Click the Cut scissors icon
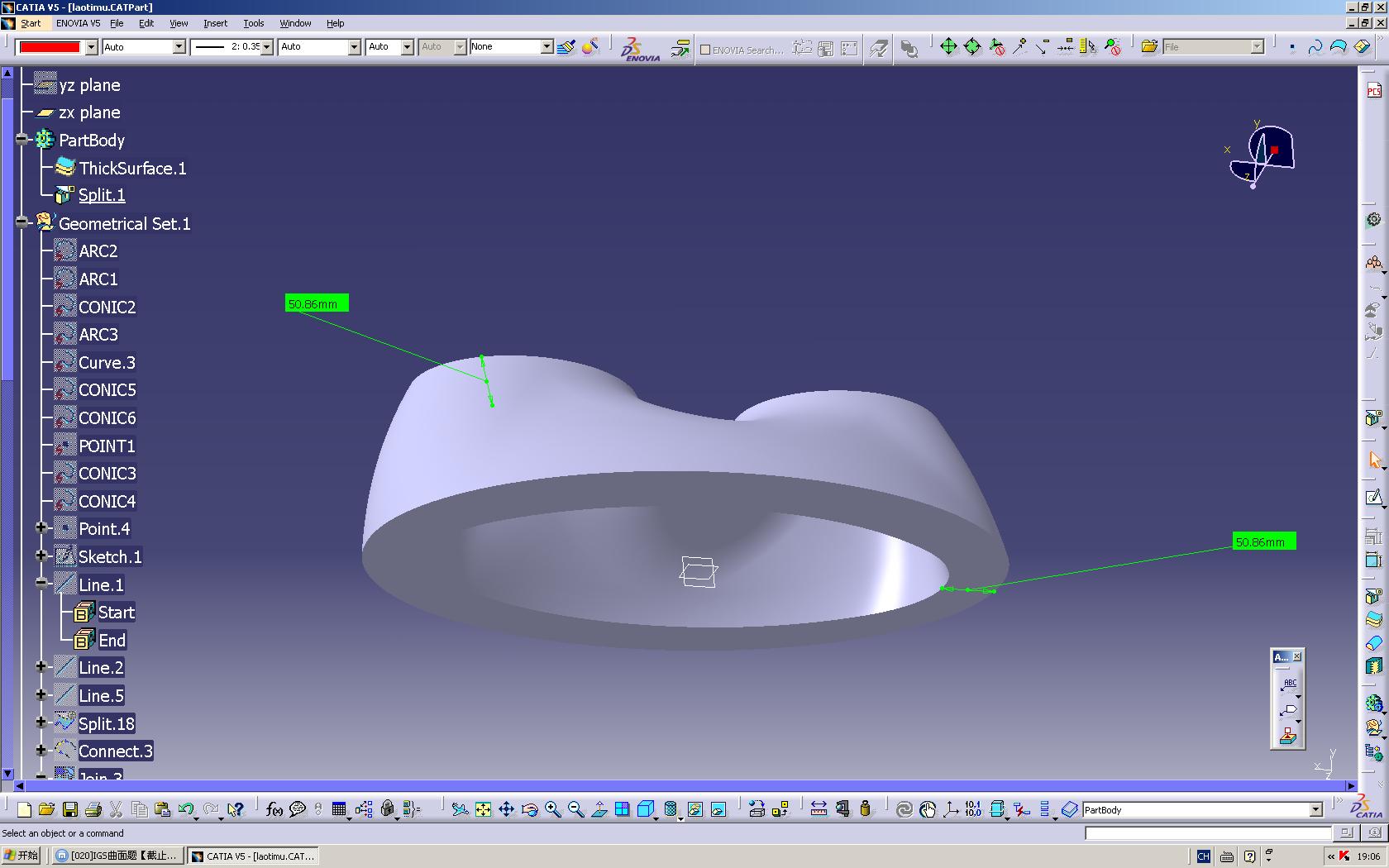The width and height of the screenshot is (1389, 868). pyautogui.click(x=116, y=809)
